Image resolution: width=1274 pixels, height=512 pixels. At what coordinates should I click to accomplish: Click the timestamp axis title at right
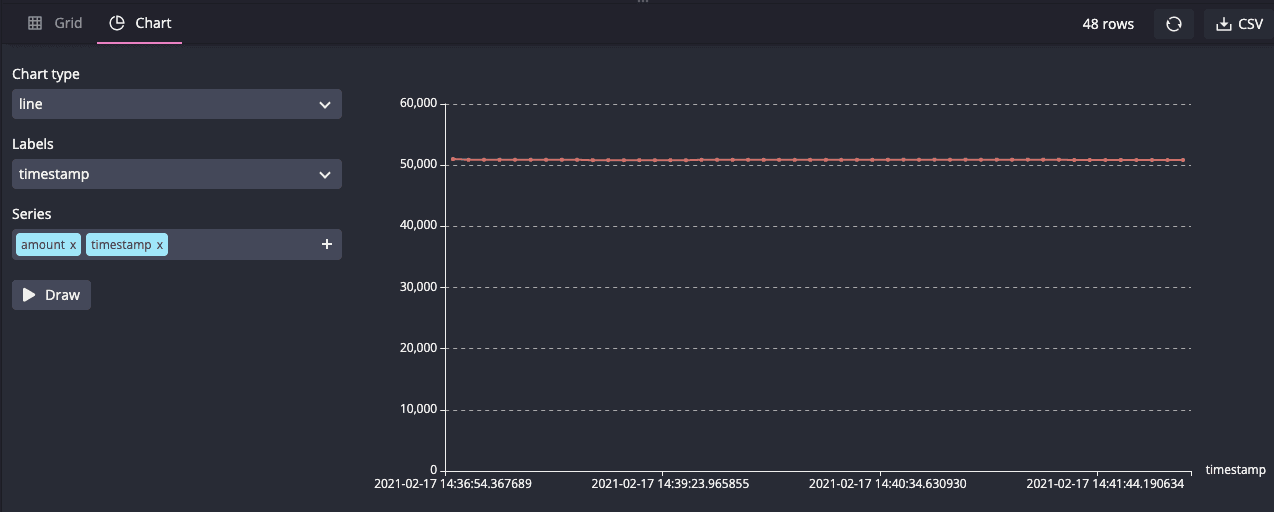tap(1235, 470)
